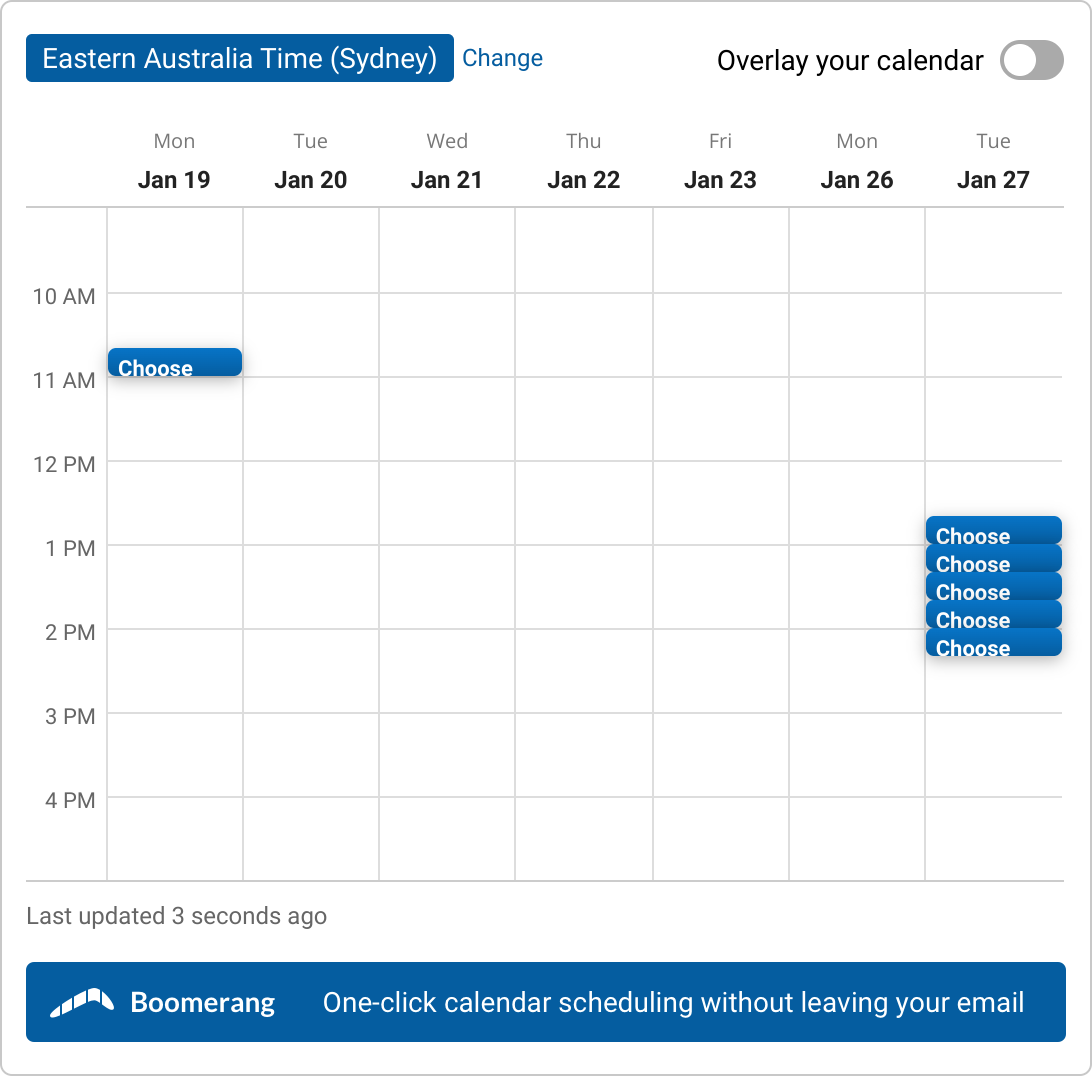The image size is (1092, 1076).
Task: Select the Tue Jan 20 column header
Action: point(310,162)
